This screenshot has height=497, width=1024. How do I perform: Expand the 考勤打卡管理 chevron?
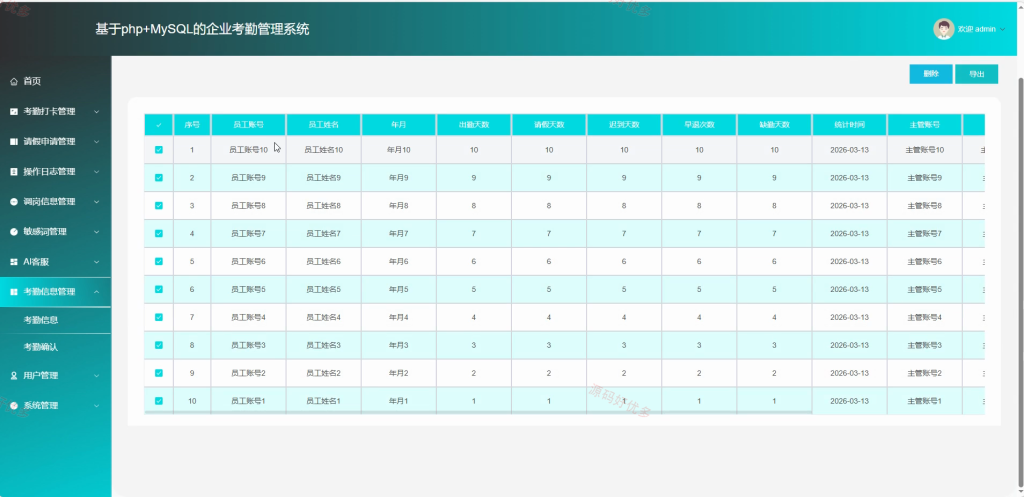[97, 112]
